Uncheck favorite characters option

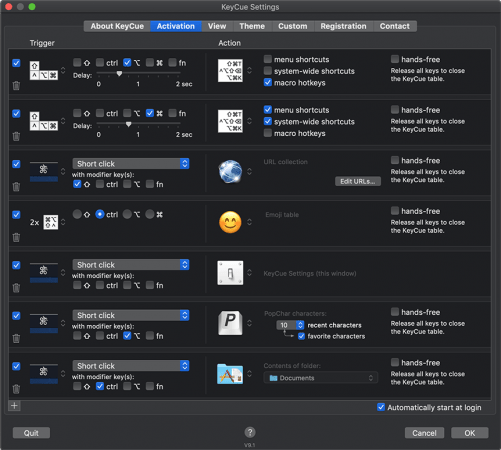(301, 336)
